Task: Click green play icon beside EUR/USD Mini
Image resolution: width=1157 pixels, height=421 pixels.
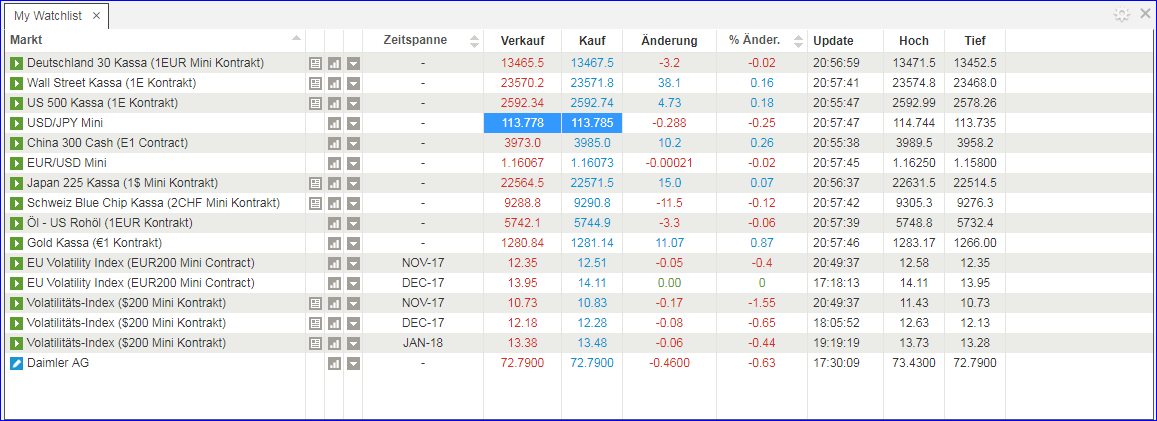Action: (16, 163)
